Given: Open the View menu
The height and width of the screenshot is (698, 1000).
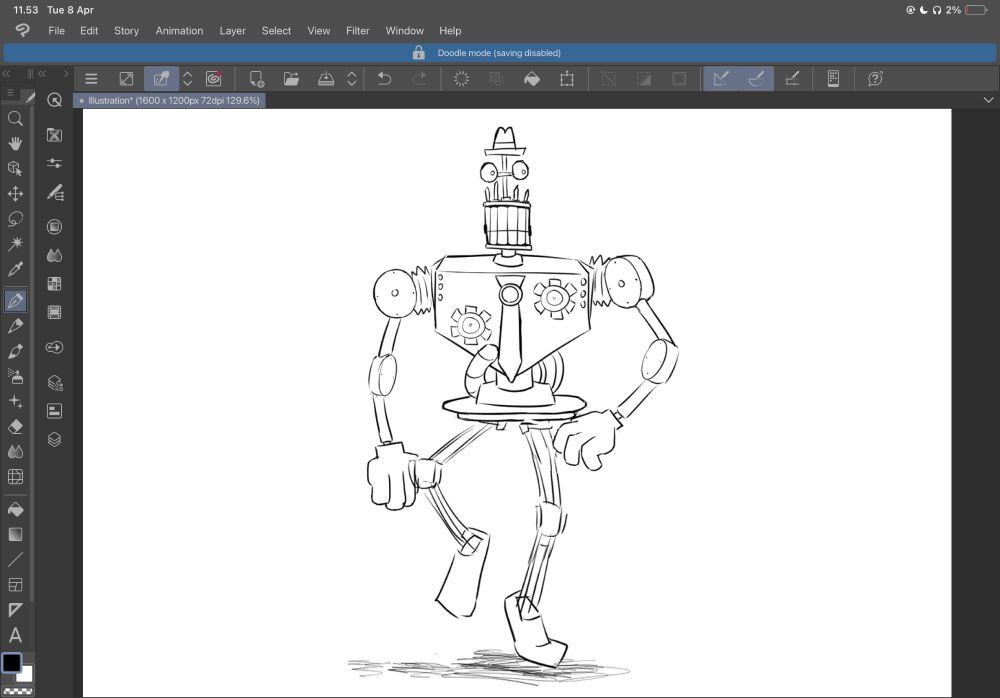Looking at the screenshot, I should point(319,31).
